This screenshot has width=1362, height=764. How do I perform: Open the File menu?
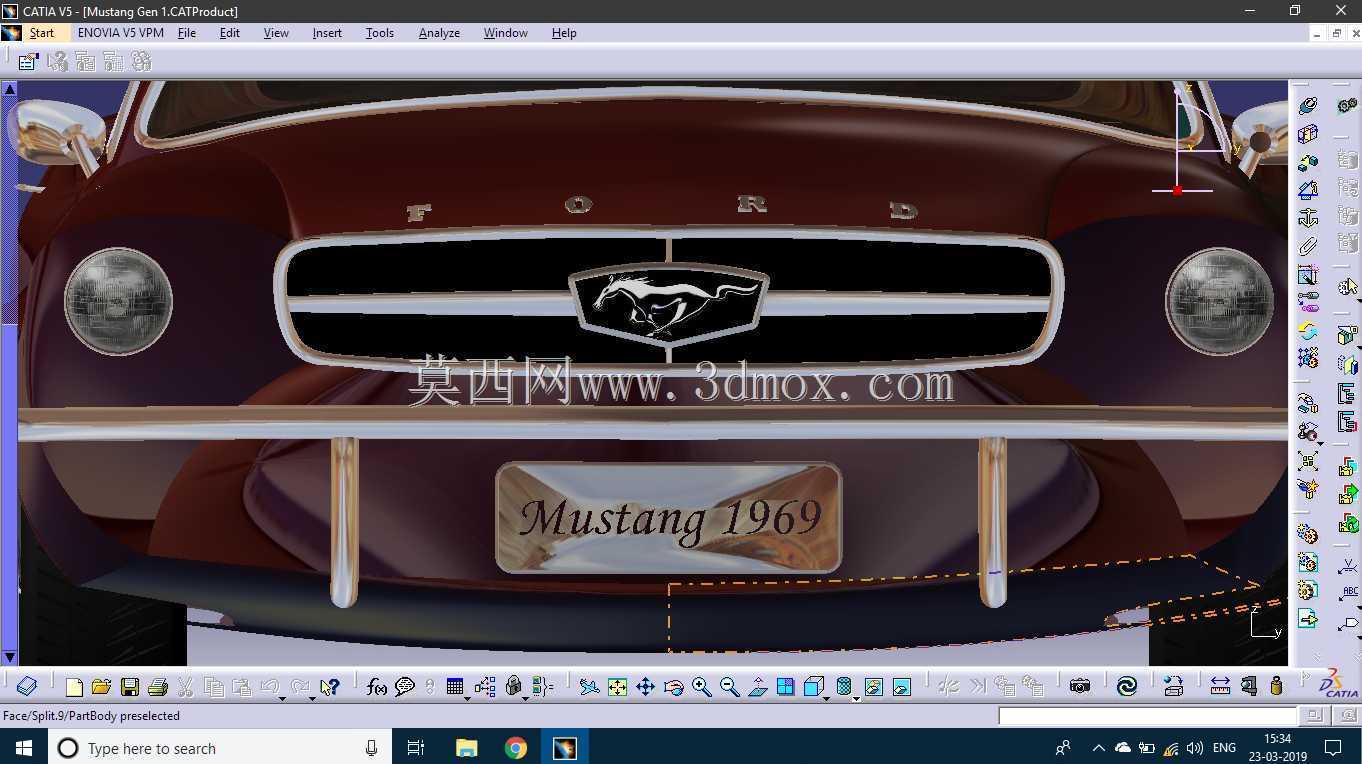click(187, 33)
